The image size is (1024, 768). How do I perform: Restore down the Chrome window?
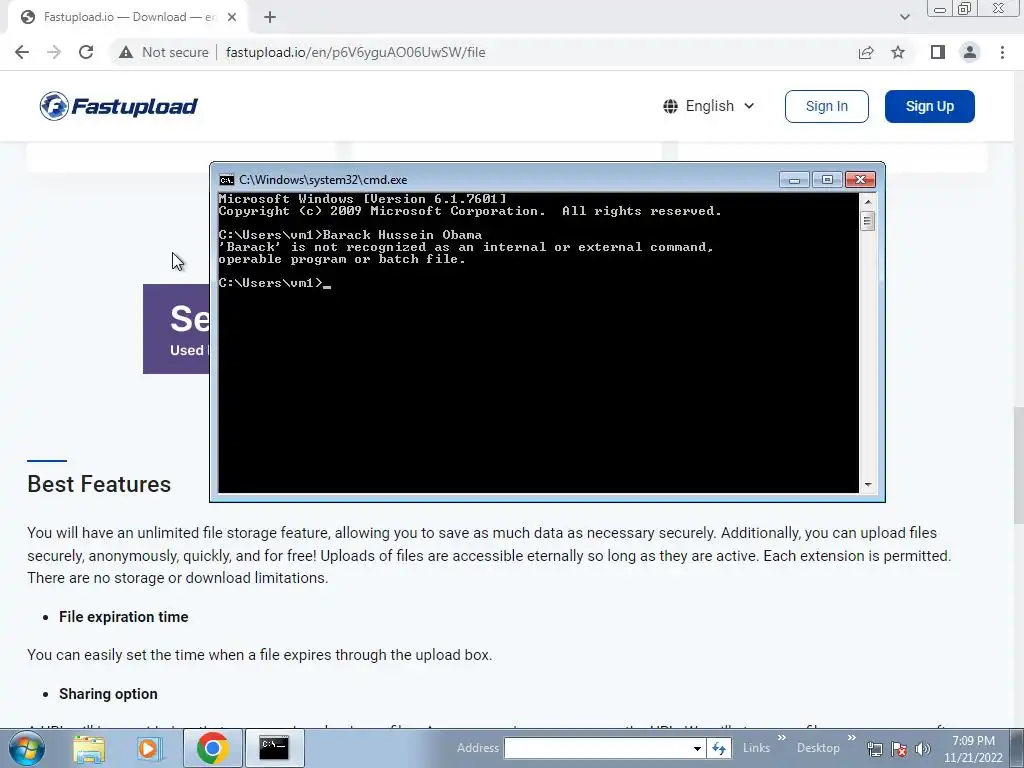pos(965,9)
